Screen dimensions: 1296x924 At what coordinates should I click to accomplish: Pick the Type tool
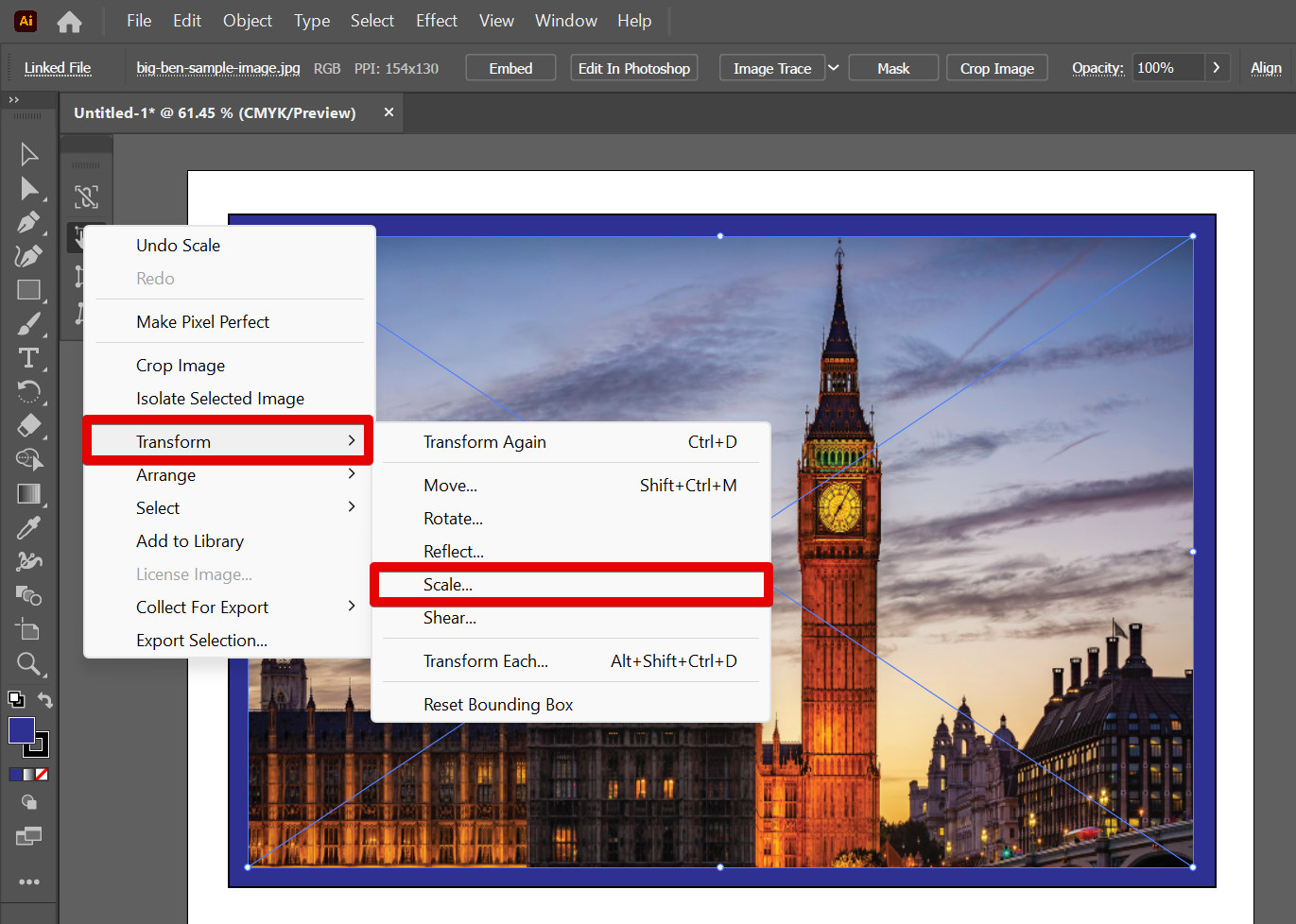[28, 358]
